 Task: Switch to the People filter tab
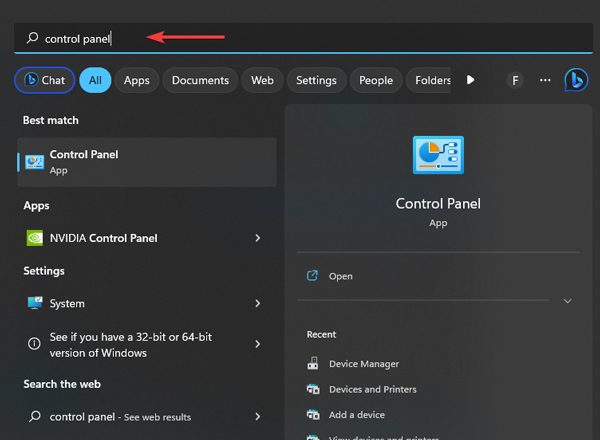tap(376, 80)
